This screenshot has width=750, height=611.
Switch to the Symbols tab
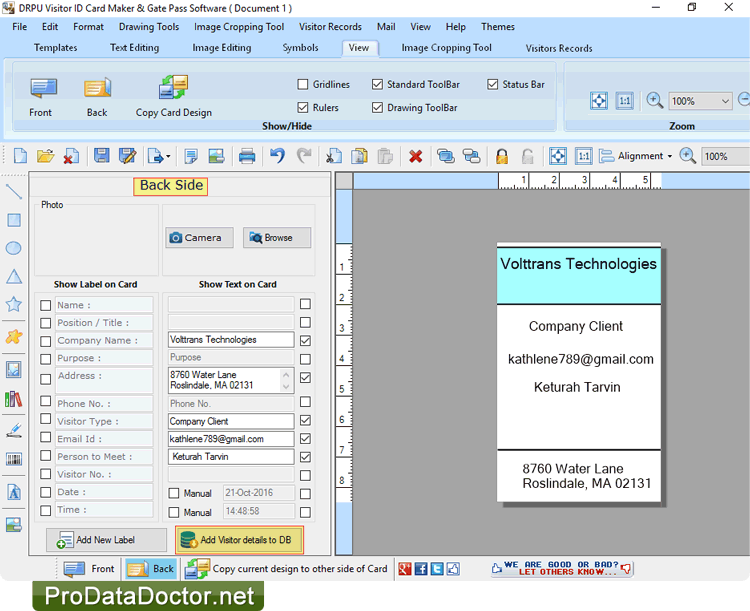pyautogui.click(x=300, y=48)
